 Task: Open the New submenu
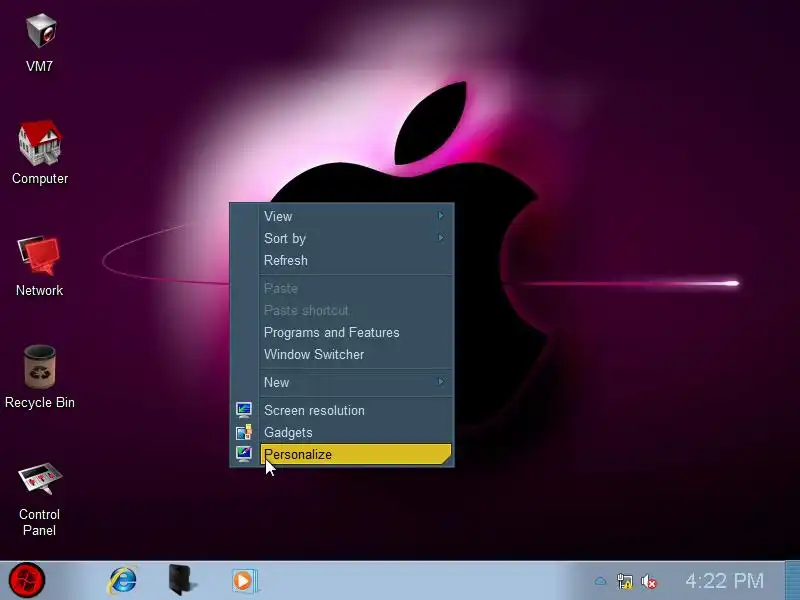click(356, 382)
